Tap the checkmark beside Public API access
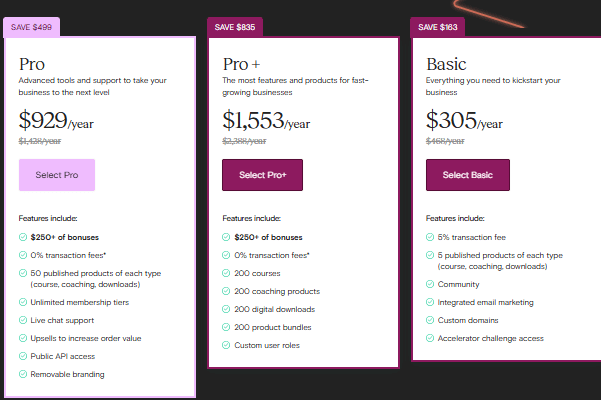The height and width of the screenshot is (400, 601). [x=23, y=356]
